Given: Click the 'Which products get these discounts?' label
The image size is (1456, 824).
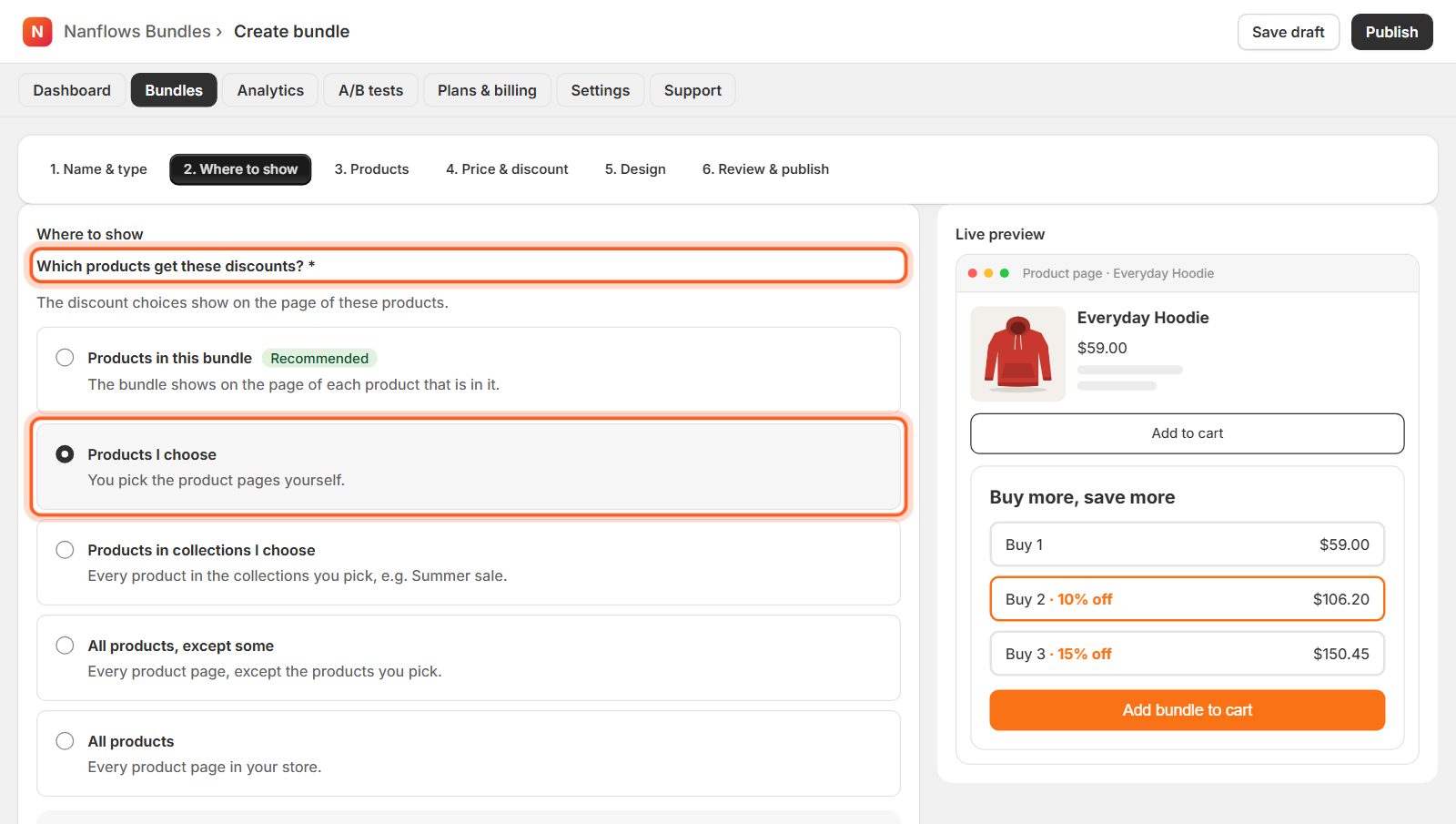Looking at the screenshot, I should pyautogui.click(x=176, y=266).
